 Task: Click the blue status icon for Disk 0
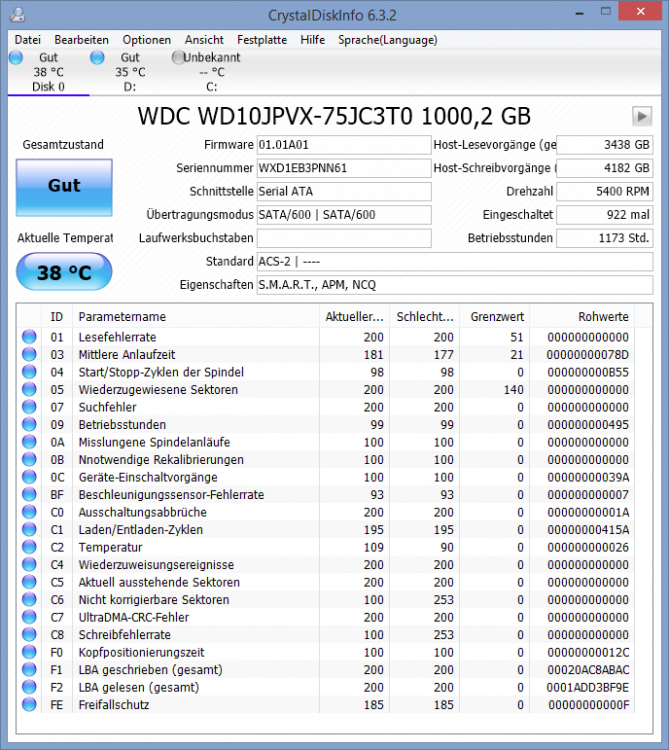pyautogui.click(x=15, y=58)
